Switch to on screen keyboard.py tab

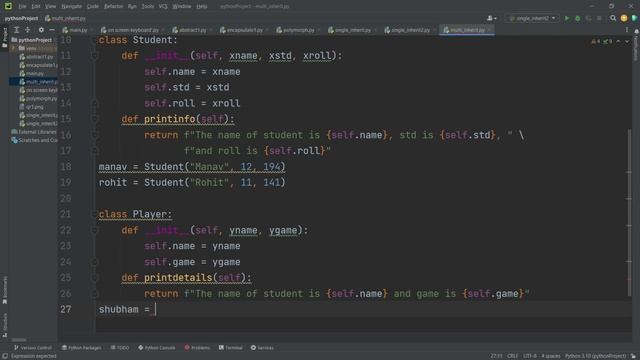click(x=133, y=30)
